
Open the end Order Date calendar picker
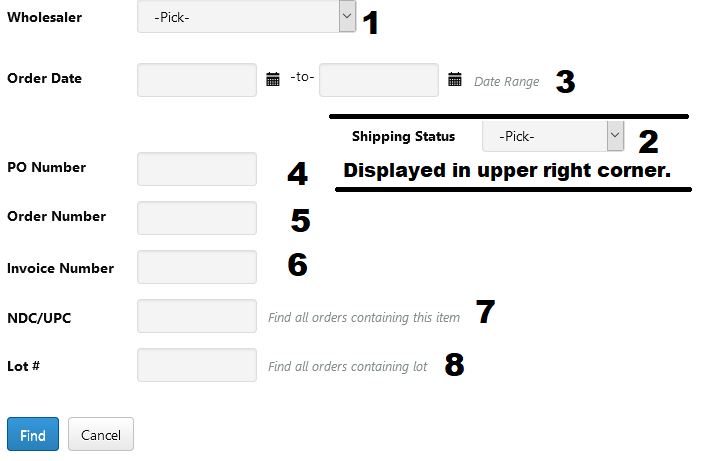(455, 79)
